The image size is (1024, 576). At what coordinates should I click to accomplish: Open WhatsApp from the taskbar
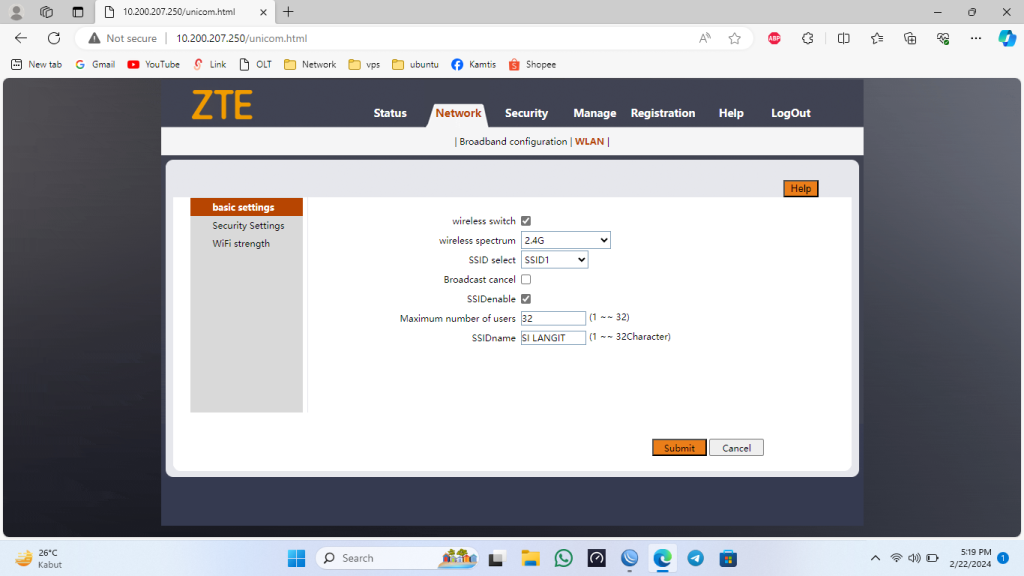(x=563, y=558)
